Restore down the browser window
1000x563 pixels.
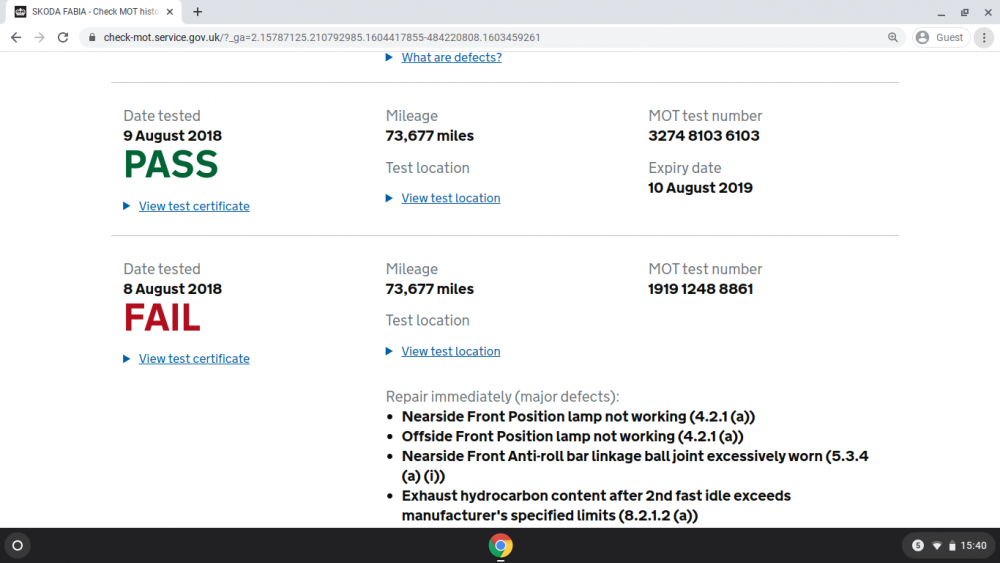[965, 12]
